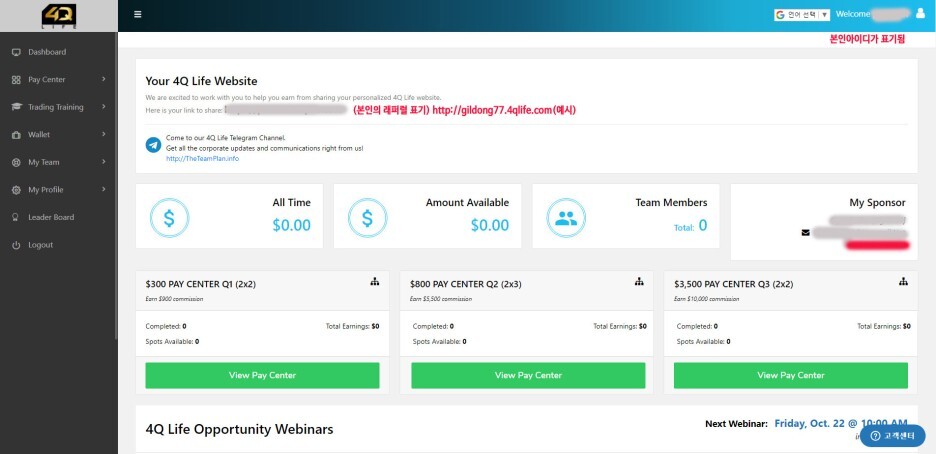Screen dimensions: 936x454
Task: View Pay Center for $300 Q1
Action: tap(263, 375)
